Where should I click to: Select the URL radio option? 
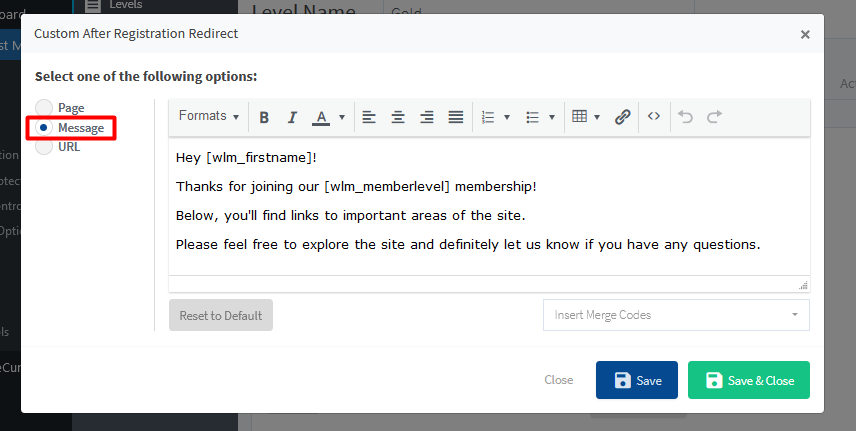tap(44, 146)
